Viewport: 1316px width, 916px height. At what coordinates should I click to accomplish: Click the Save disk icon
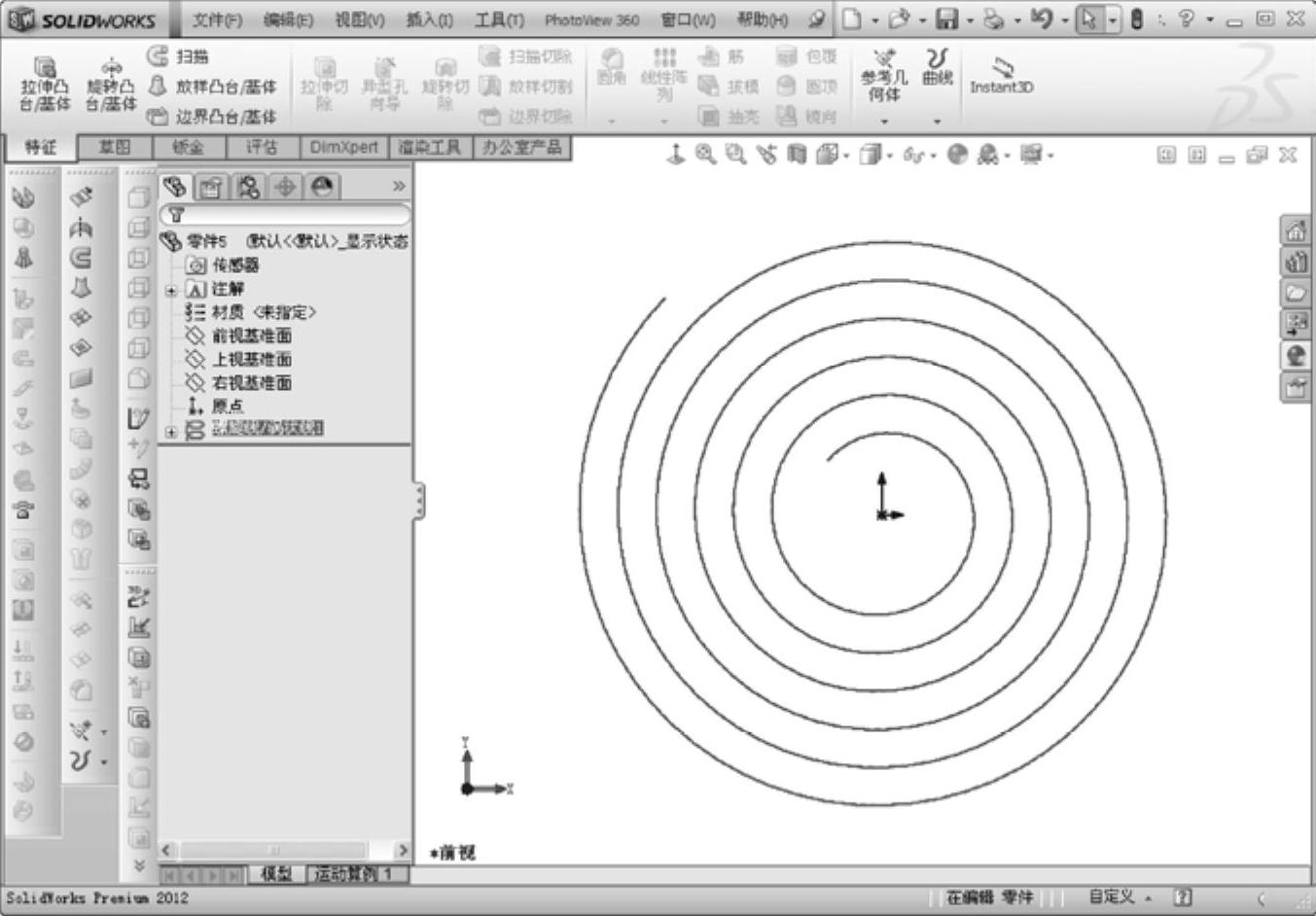point(946,18)
